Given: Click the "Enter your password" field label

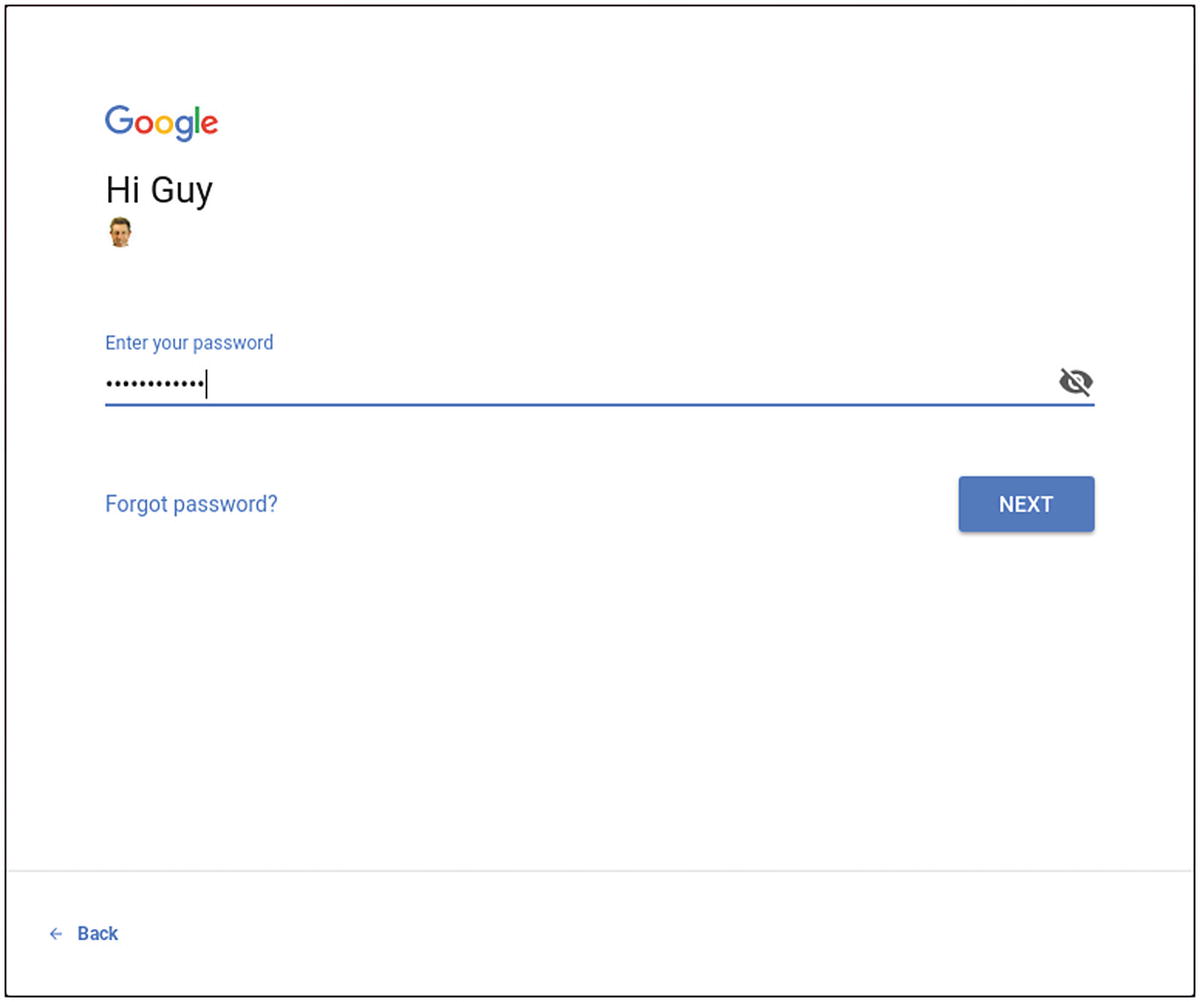Looking at the screenshot, I should (189, 343).
